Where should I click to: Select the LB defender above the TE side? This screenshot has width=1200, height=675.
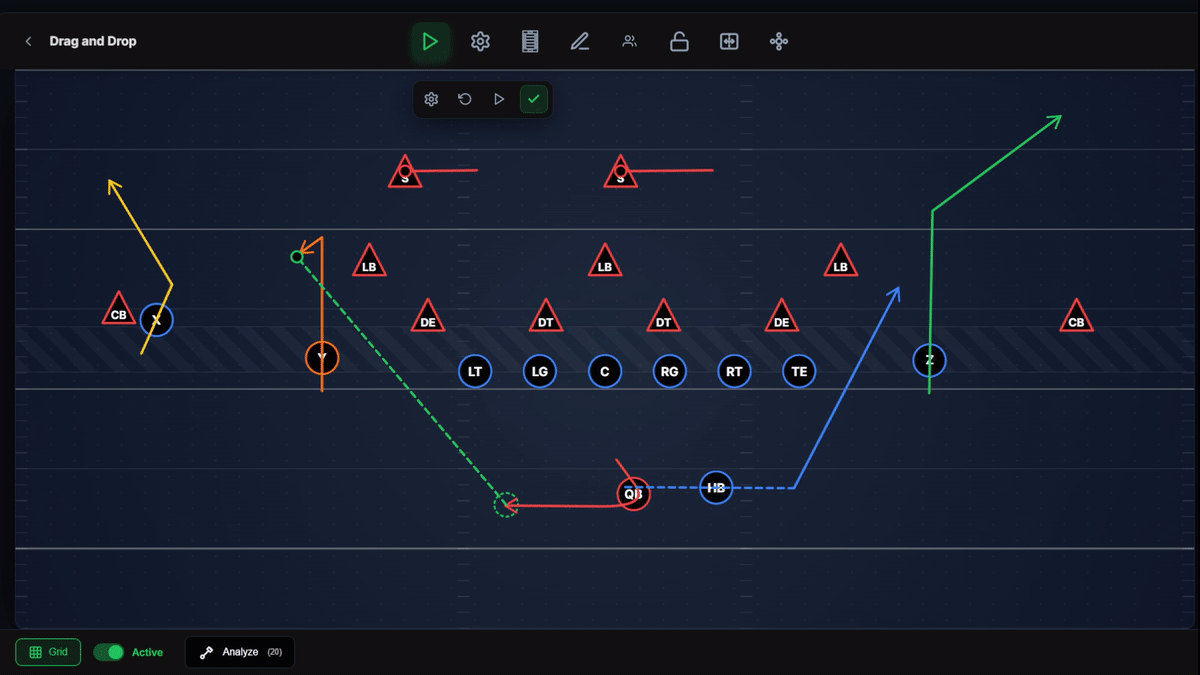click(x=840, y=263)
